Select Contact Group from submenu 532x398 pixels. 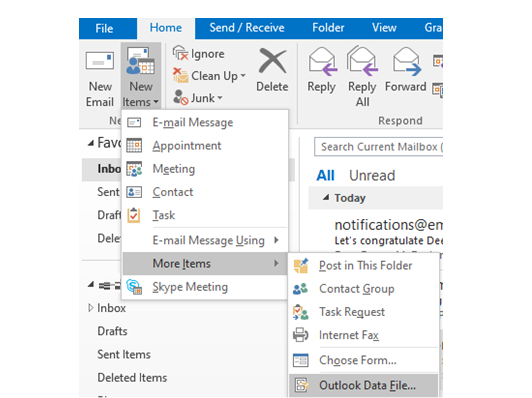coord(364,289)
